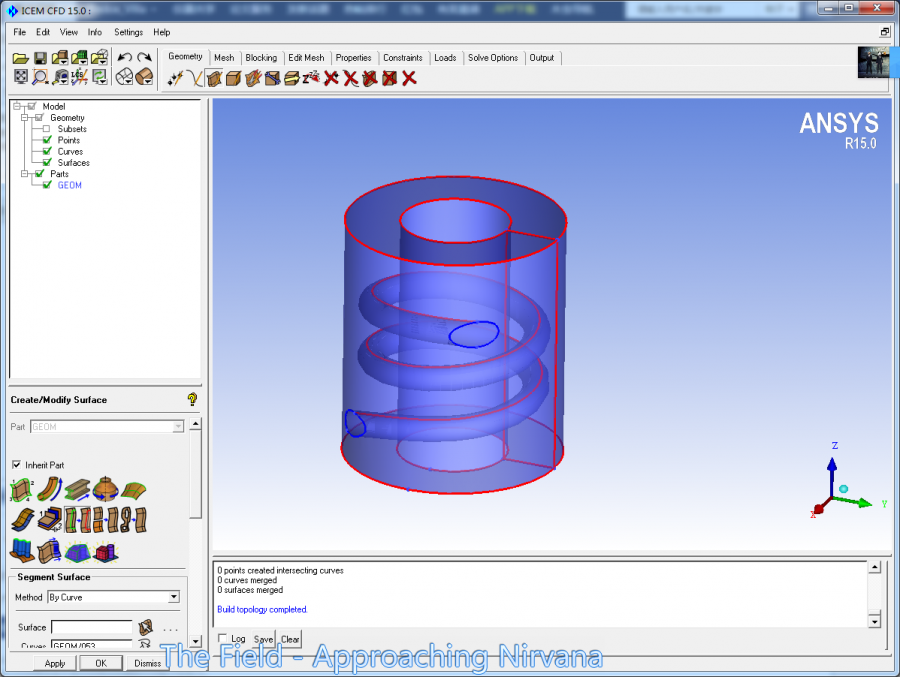Open the mesh file icon menu
Viewport: 900px width, 677px height.
[x=79, y=58]
